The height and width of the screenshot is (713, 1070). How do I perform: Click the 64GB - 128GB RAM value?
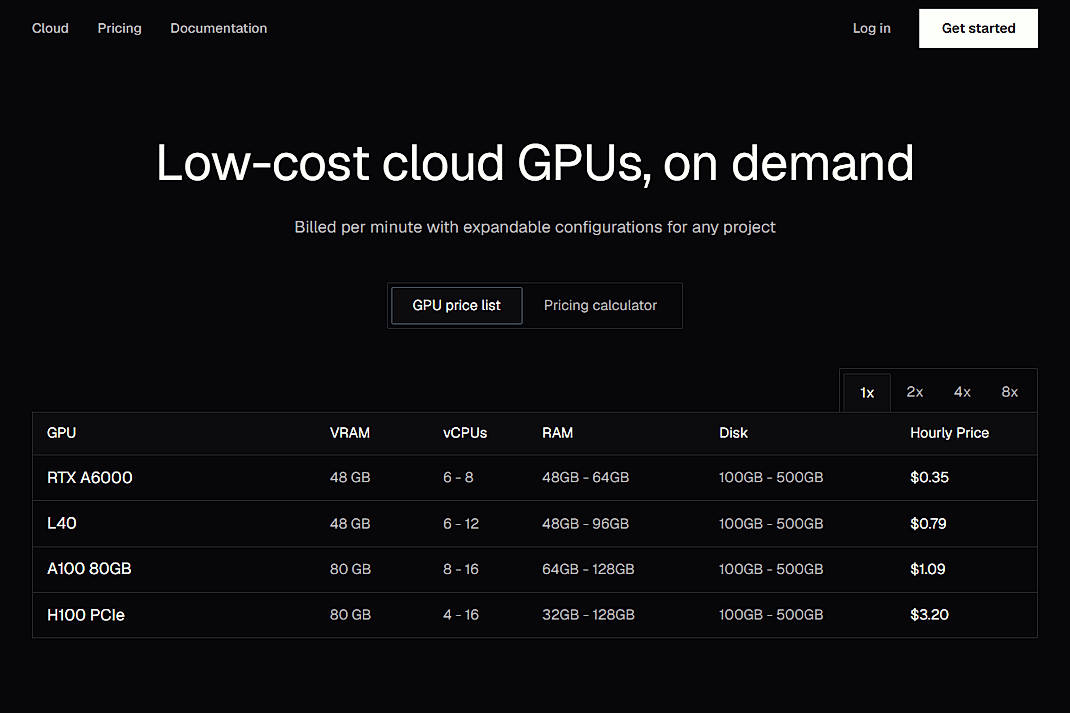588,569
